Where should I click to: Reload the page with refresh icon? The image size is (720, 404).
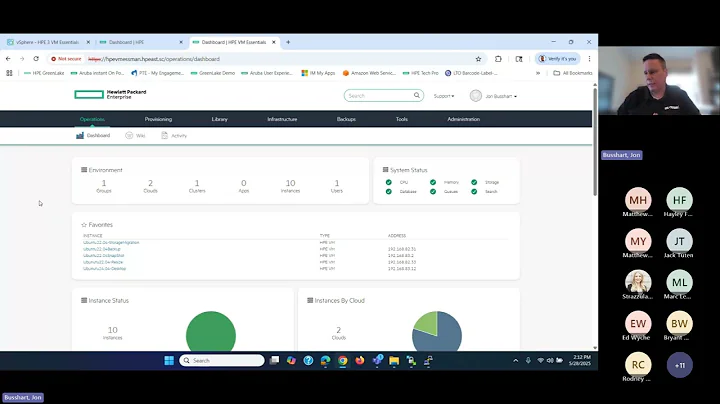tap(36, 59)
